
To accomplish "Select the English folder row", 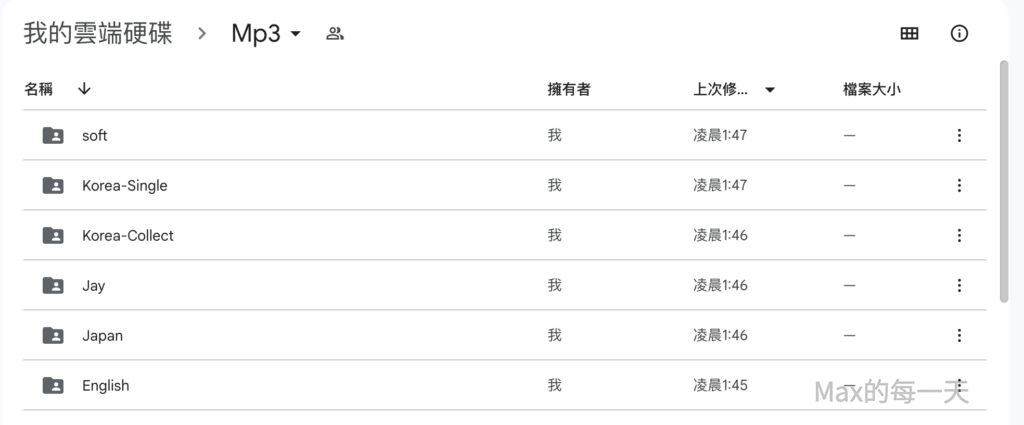I will click(x=300, y=386).
